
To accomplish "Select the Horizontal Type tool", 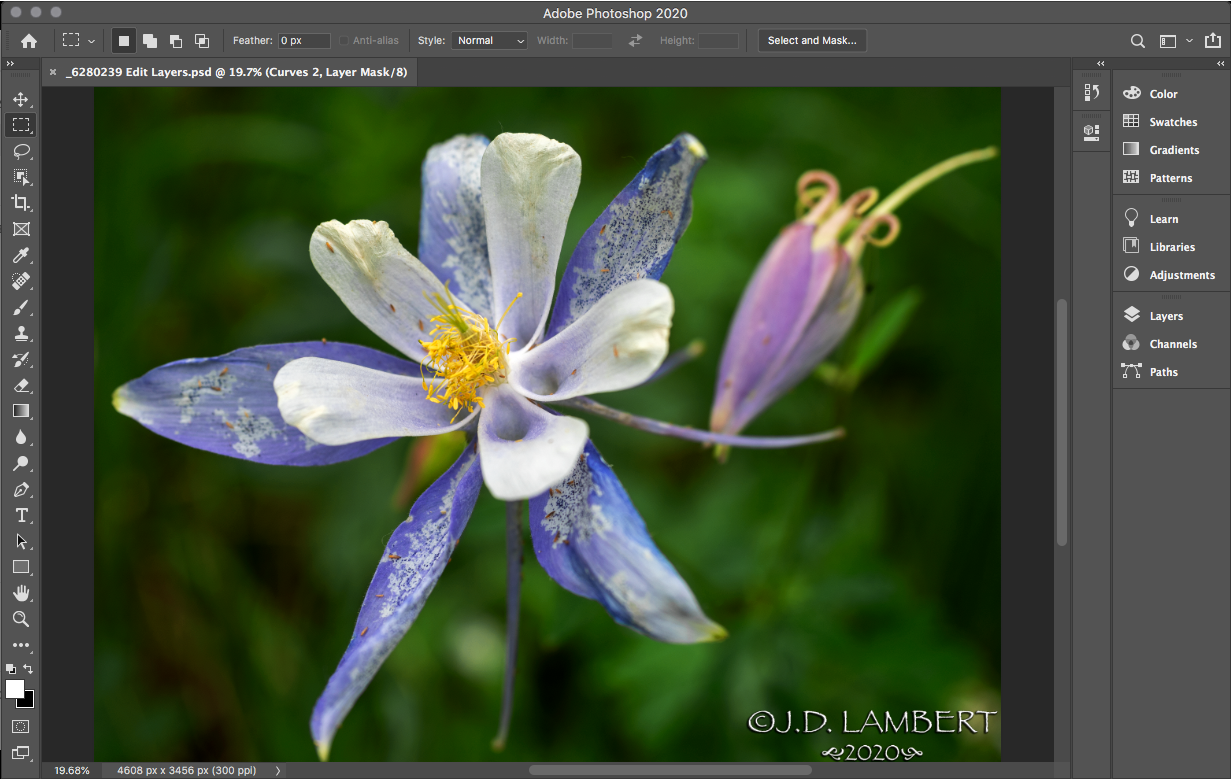I will click(22, 515).
